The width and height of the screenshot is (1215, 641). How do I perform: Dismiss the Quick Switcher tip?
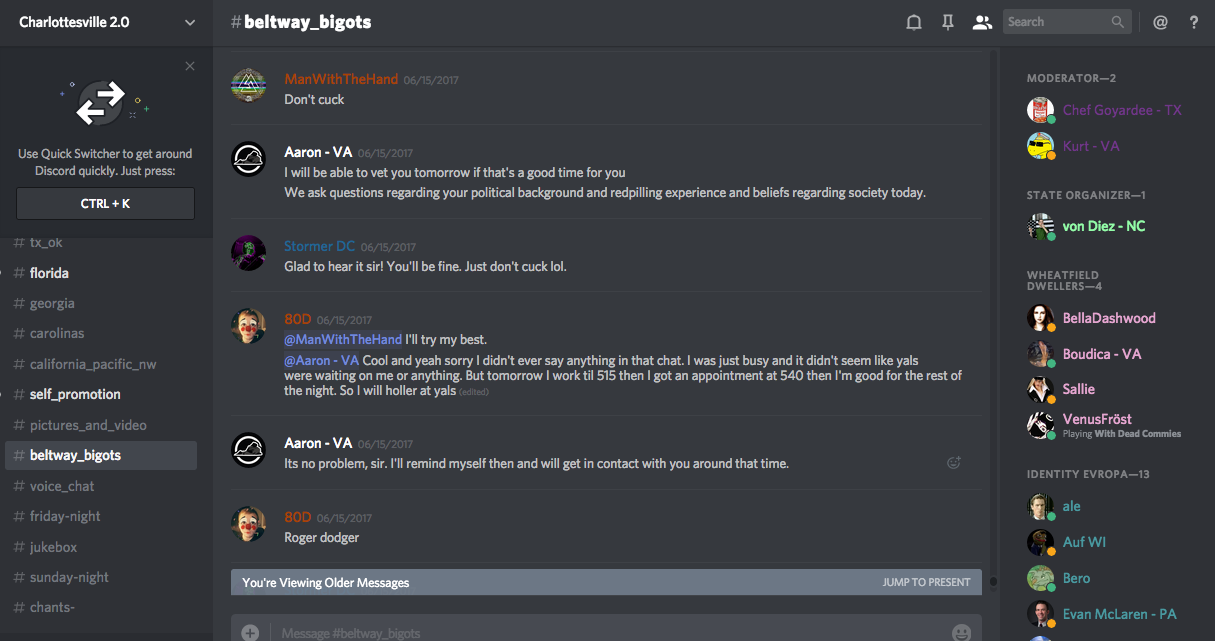pyautogui.click(x=190, y=67)
